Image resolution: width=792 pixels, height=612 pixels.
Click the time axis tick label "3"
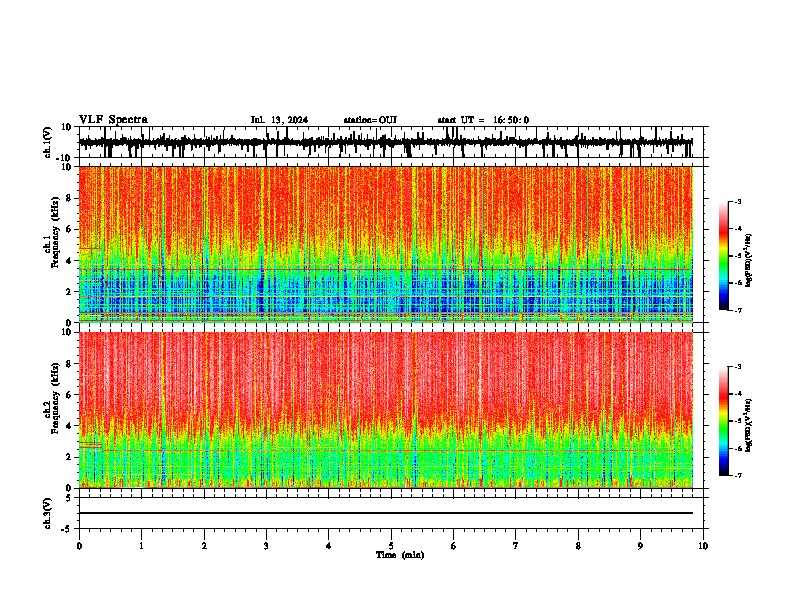pos(266,546)
